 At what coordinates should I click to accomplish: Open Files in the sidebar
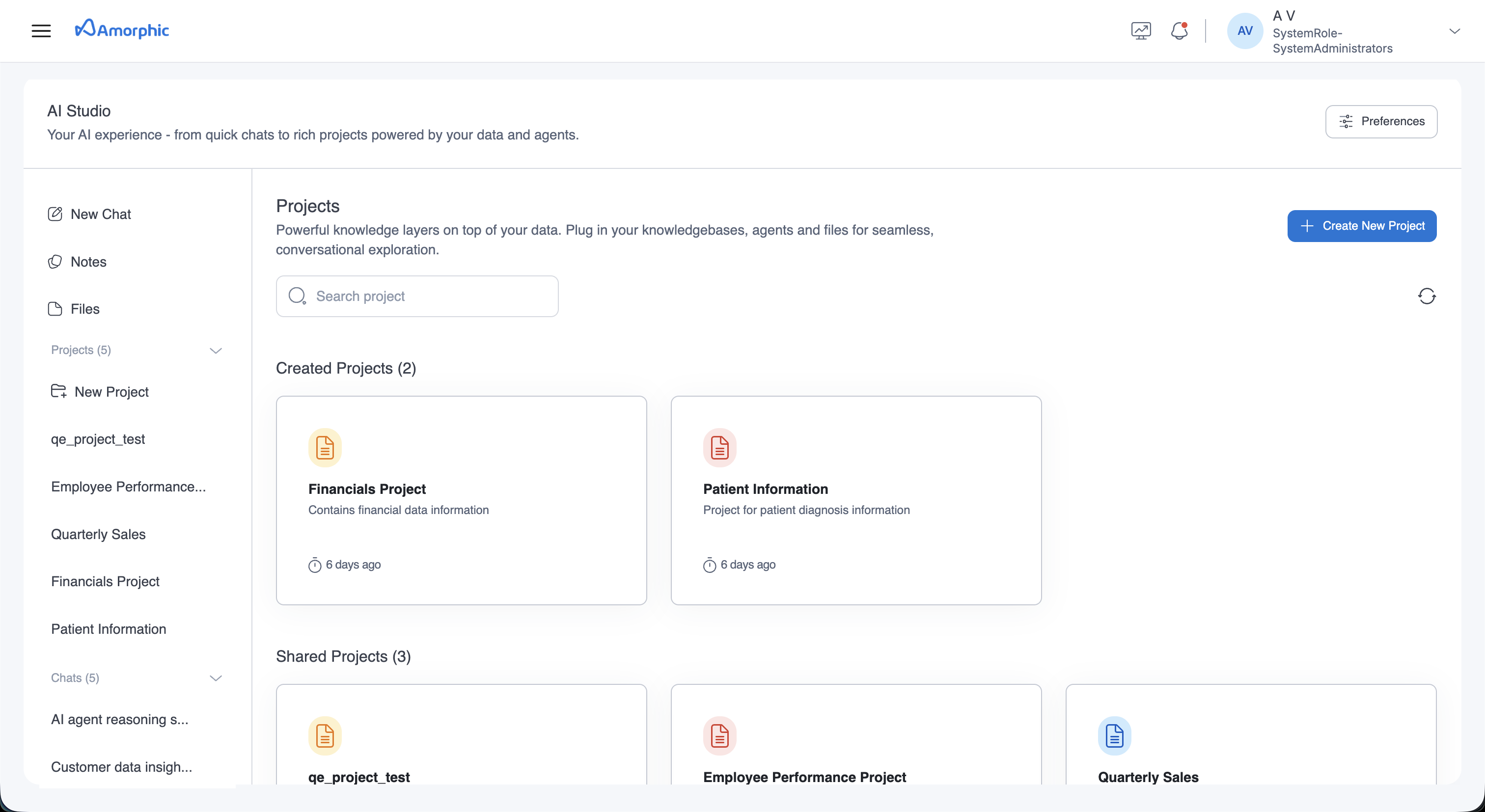(x=85, y=309)
